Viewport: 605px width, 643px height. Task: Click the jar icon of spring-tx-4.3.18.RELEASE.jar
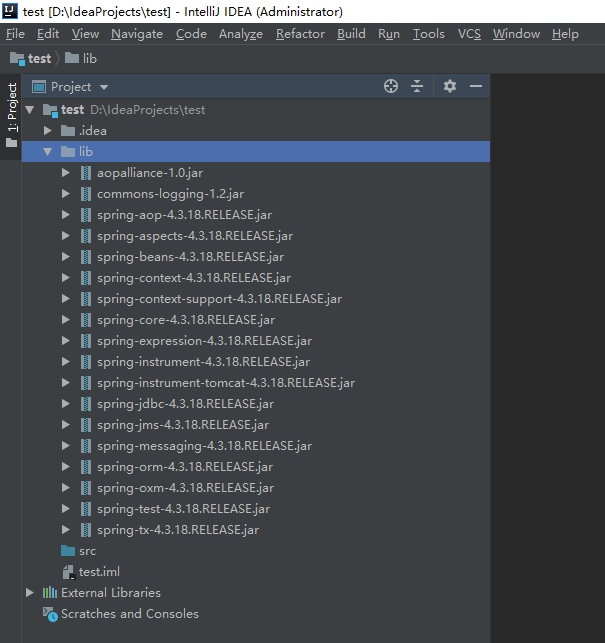(86, 530)
